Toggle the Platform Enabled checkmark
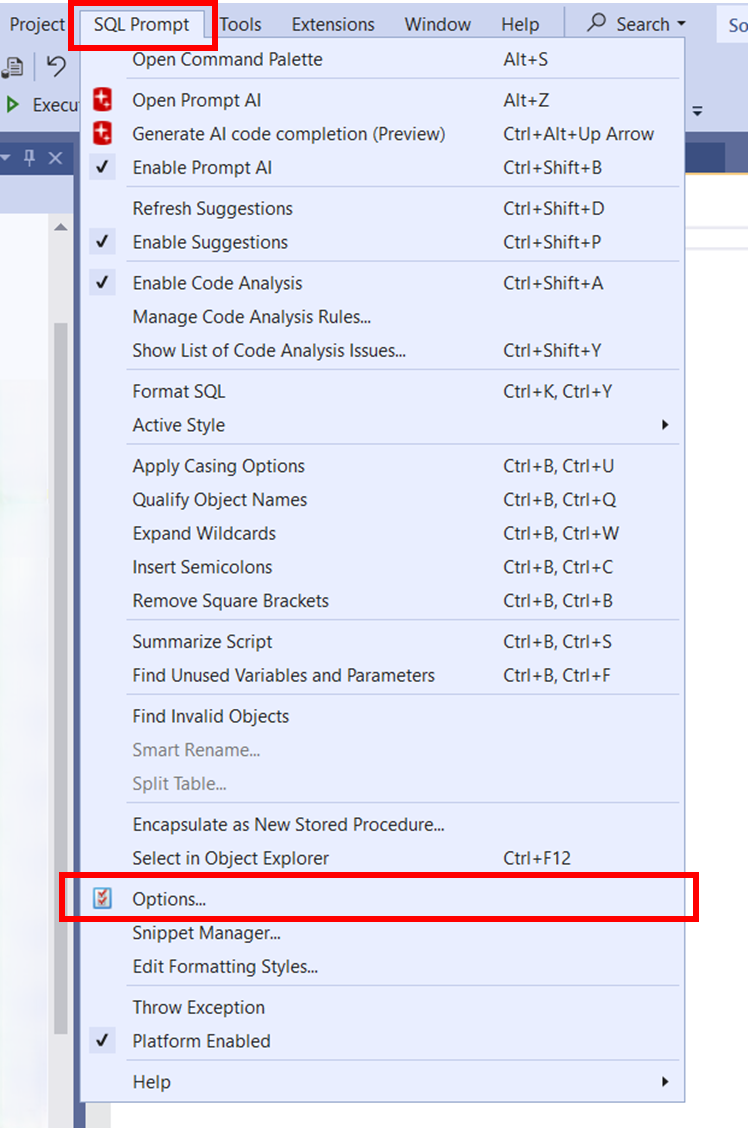The height and width of the screenshot is (1128, 748). (x=201, y=1041)
